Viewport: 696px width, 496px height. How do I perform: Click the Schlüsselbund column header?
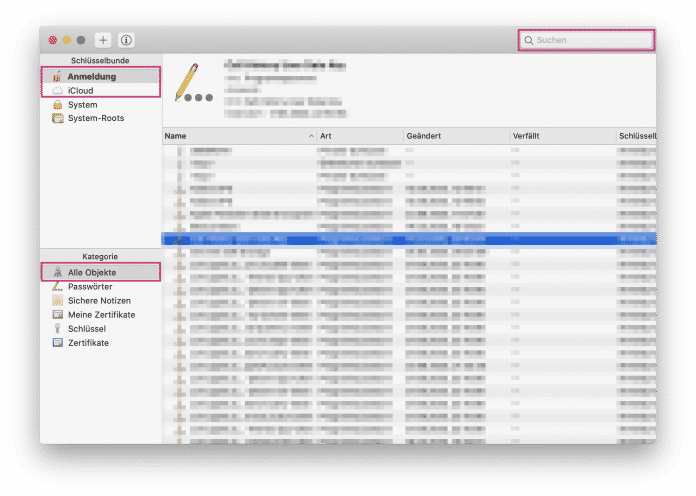coord(636,135)
